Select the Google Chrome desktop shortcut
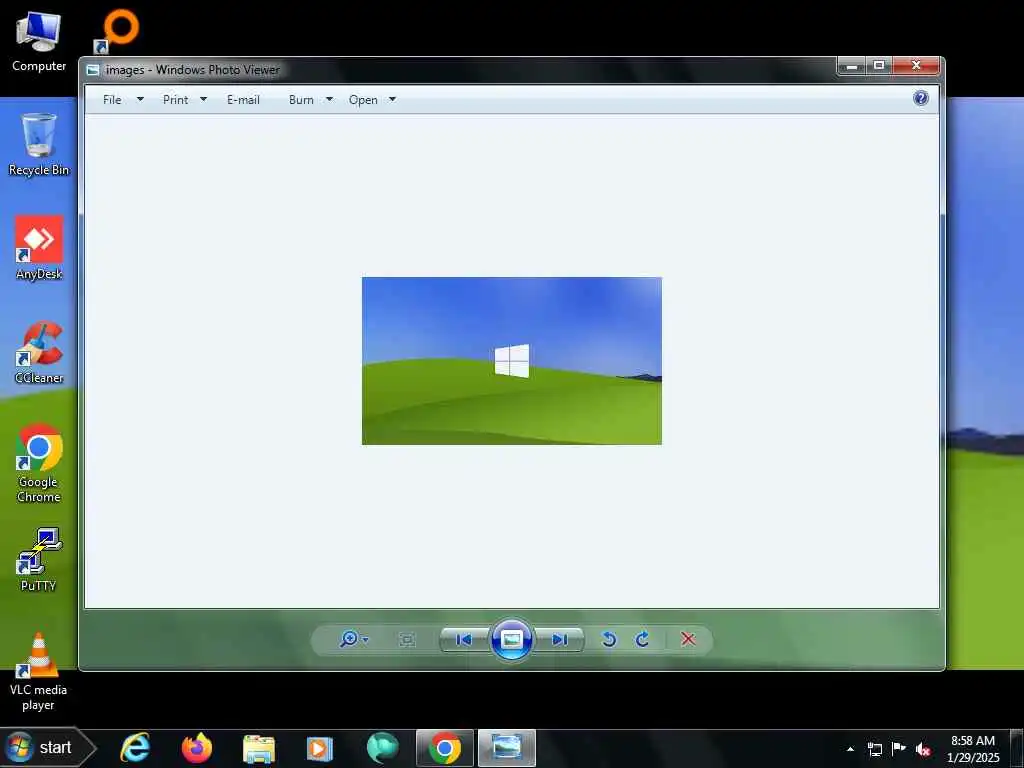This screenshot has height=768, width=1024. tap(39, 463)
